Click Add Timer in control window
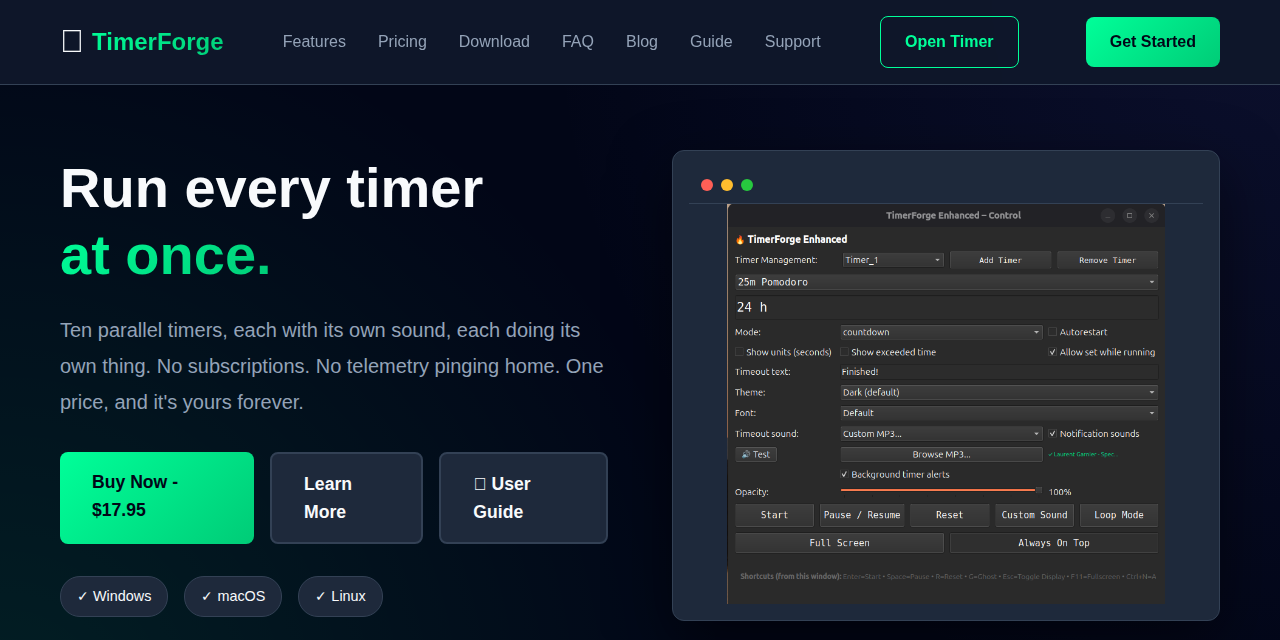Viewport: 1280px width, 640px height. tap(1000, 260)
